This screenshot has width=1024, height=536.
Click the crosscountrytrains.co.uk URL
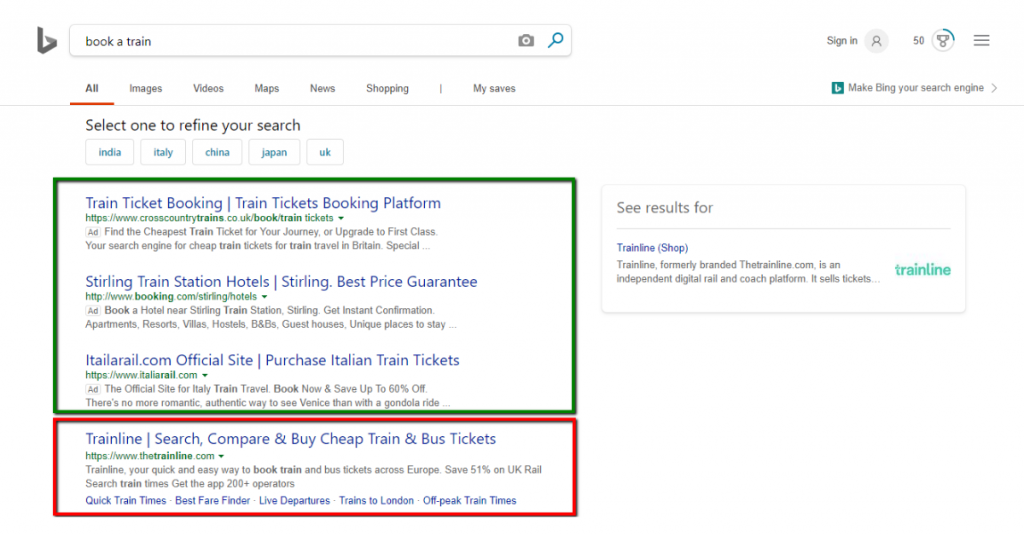209,218
